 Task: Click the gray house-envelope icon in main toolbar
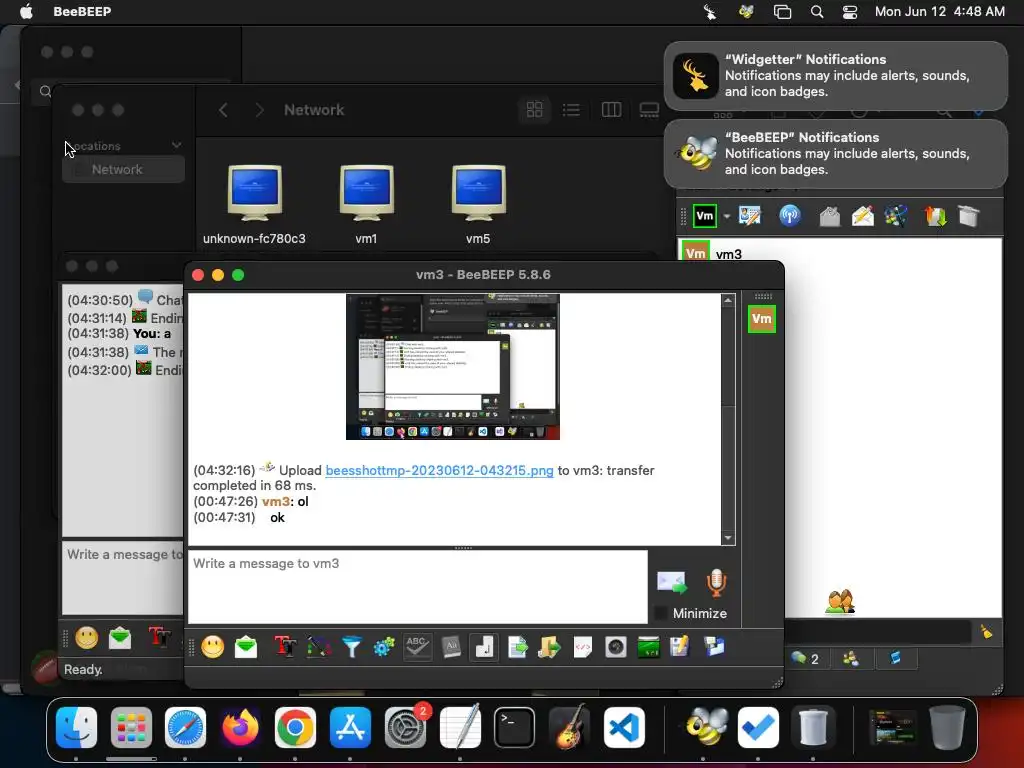click(829, 216)
